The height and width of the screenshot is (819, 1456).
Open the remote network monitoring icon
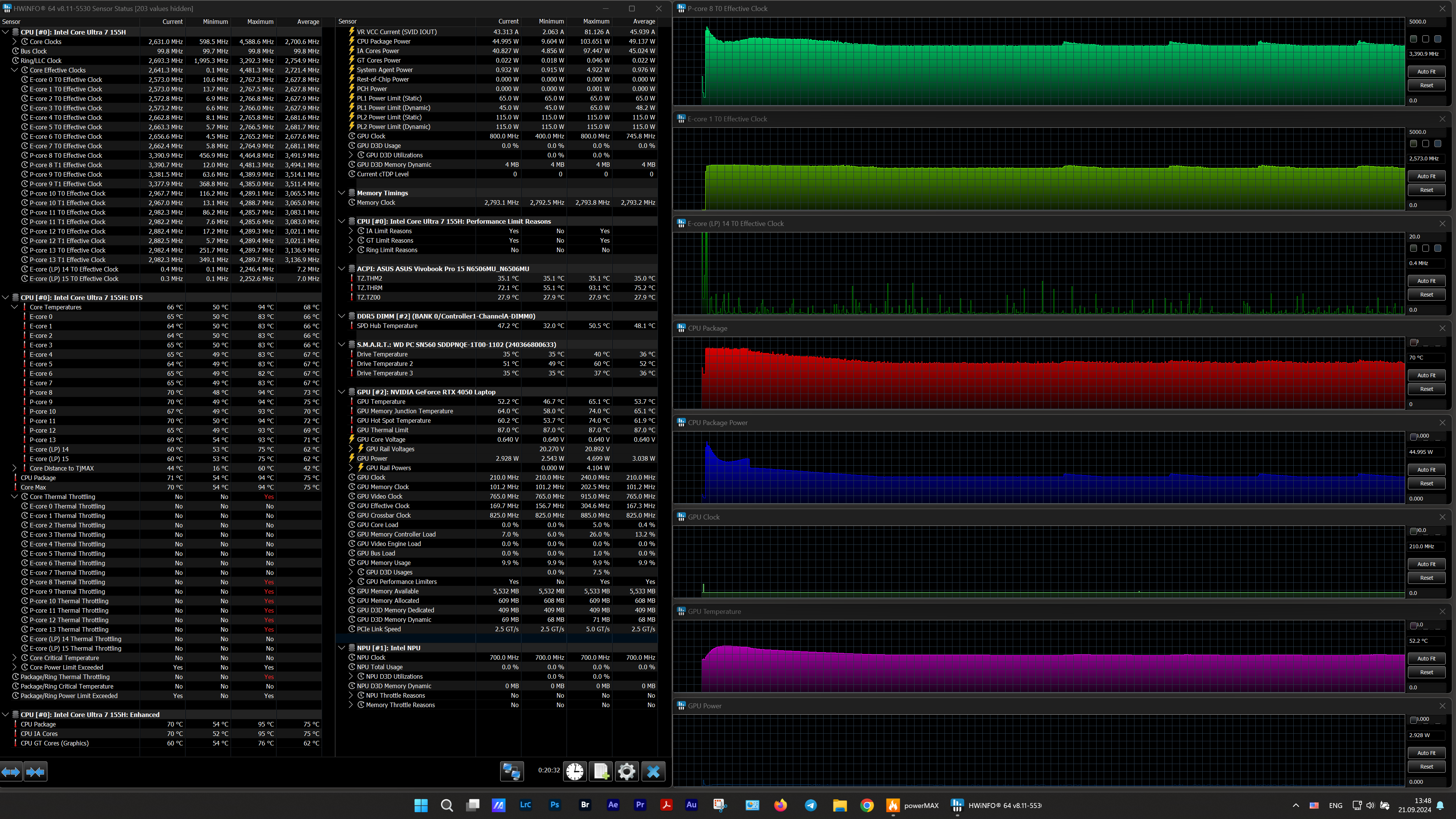(511, 772)
